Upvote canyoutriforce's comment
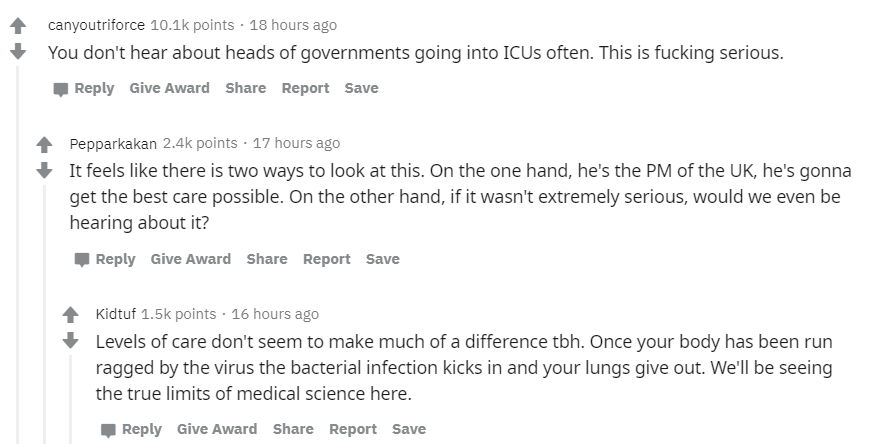Viewport: 885px width, 444px height. point(18,25)
